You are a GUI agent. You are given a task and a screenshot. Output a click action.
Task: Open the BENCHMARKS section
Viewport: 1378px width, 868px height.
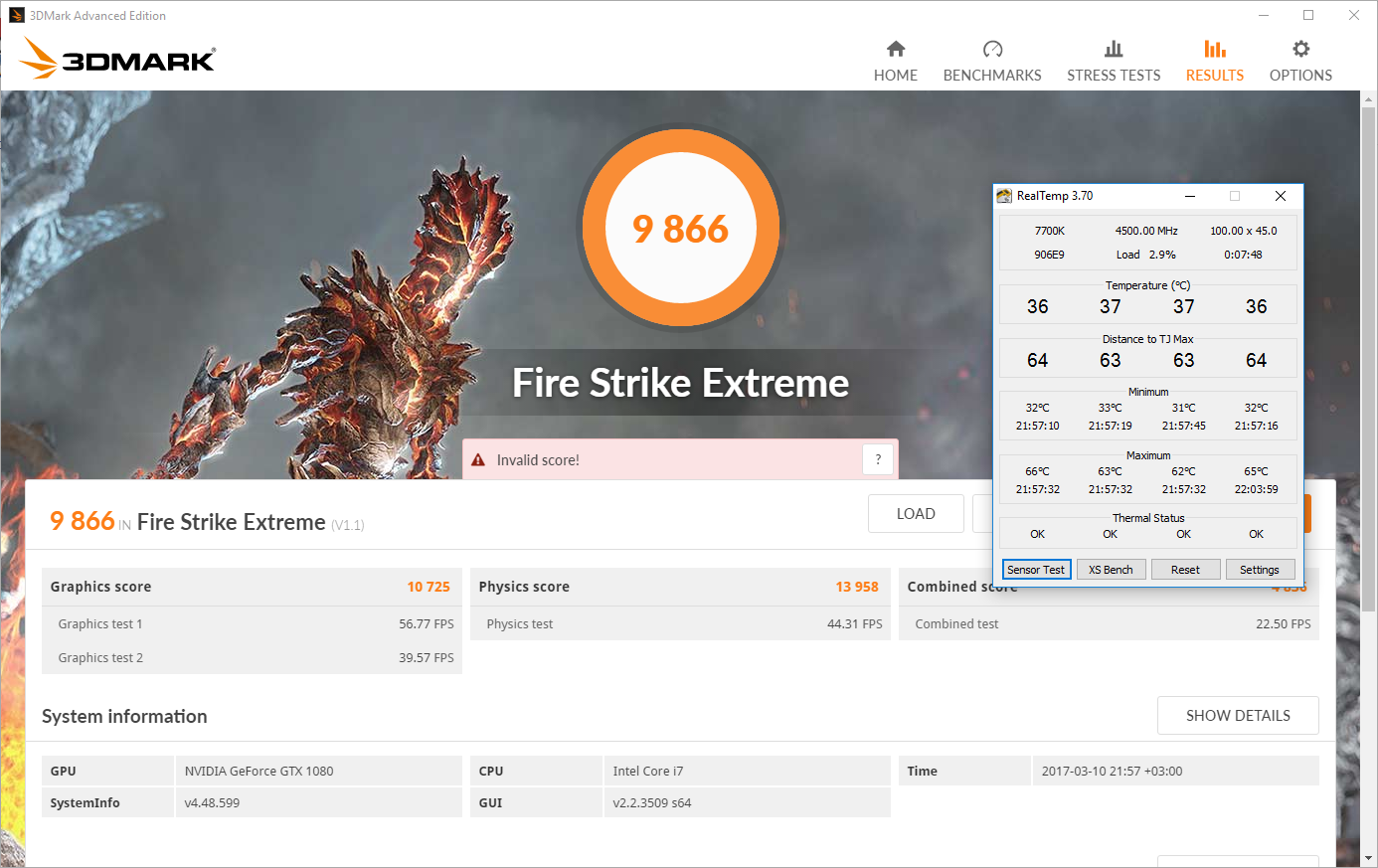(992, 62)
